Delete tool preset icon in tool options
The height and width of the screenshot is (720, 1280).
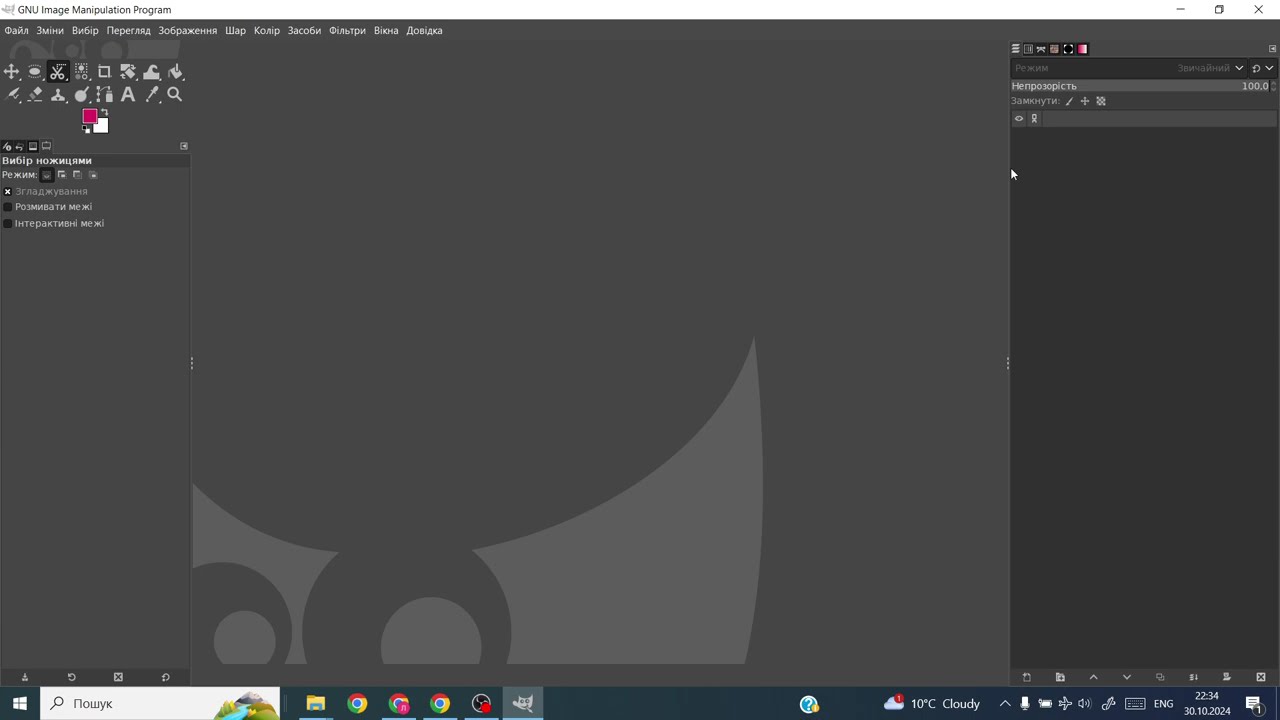pyautogui.click(x=118, y=677)
